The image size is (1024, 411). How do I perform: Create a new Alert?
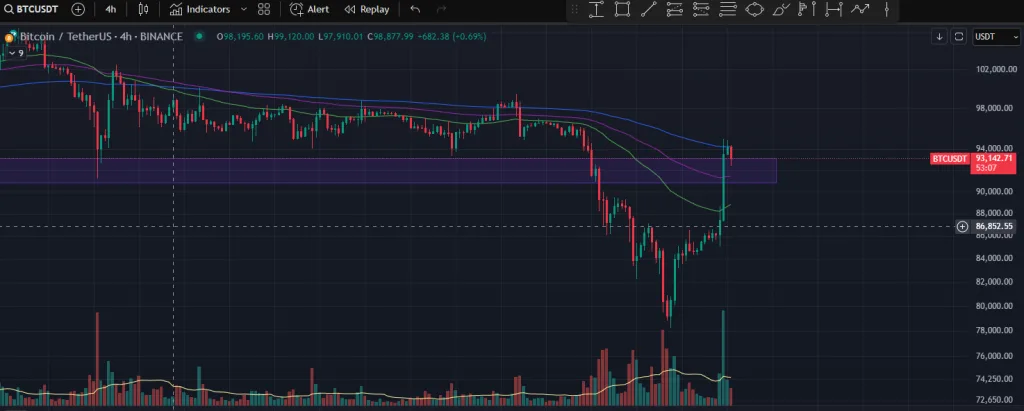[309, 9]
